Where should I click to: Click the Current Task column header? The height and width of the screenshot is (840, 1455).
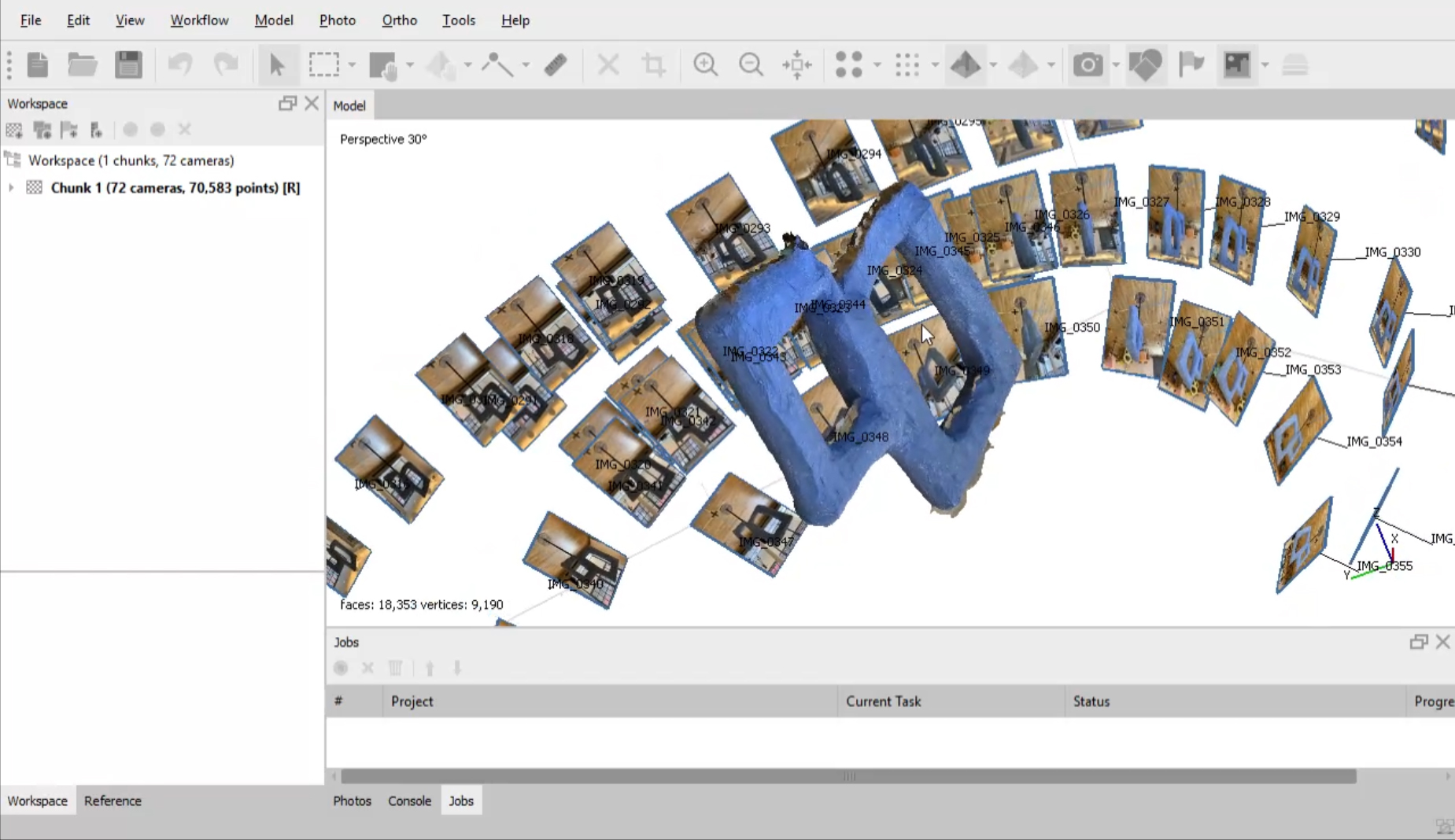883,702
